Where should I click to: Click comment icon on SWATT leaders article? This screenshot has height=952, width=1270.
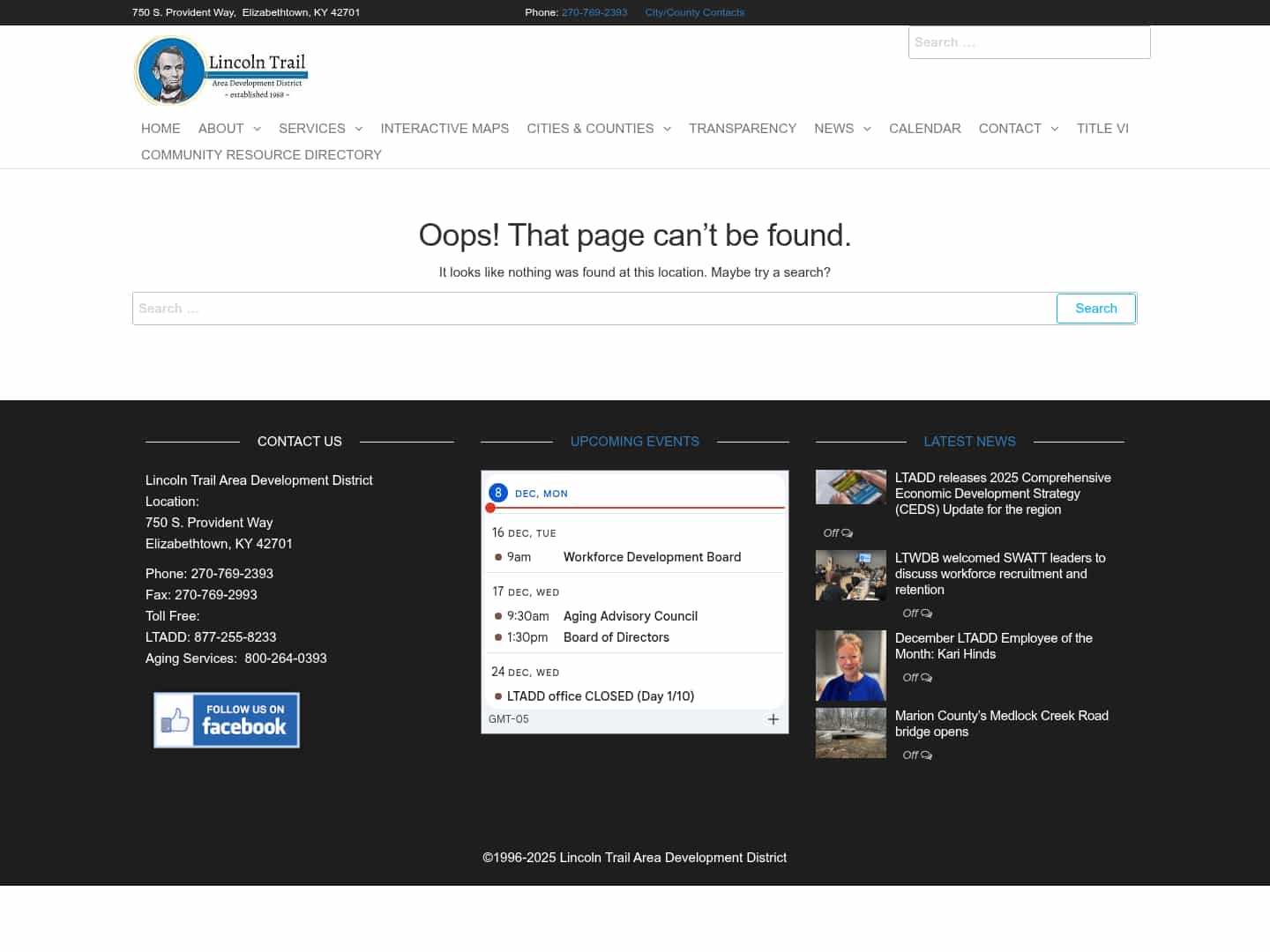pyautogui.click(x=928, y=614)
